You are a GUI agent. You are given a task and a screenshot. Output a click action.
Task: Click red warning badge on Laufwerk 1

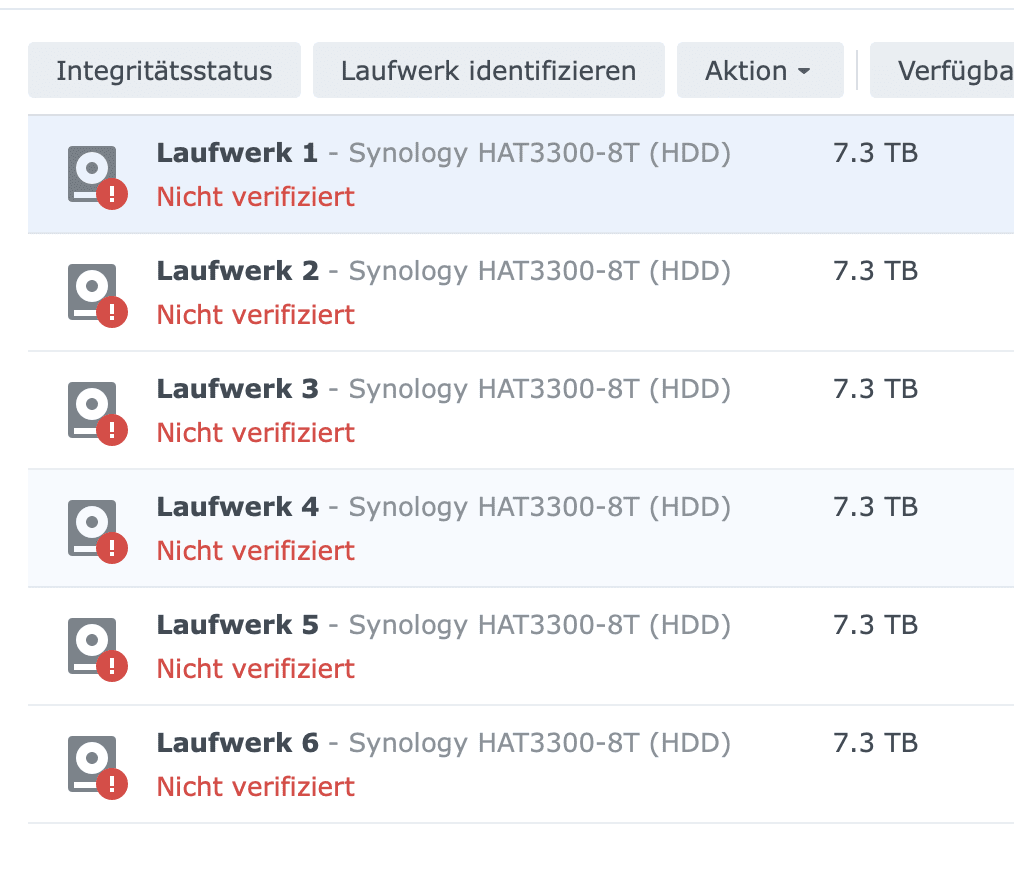pos(112,193)
